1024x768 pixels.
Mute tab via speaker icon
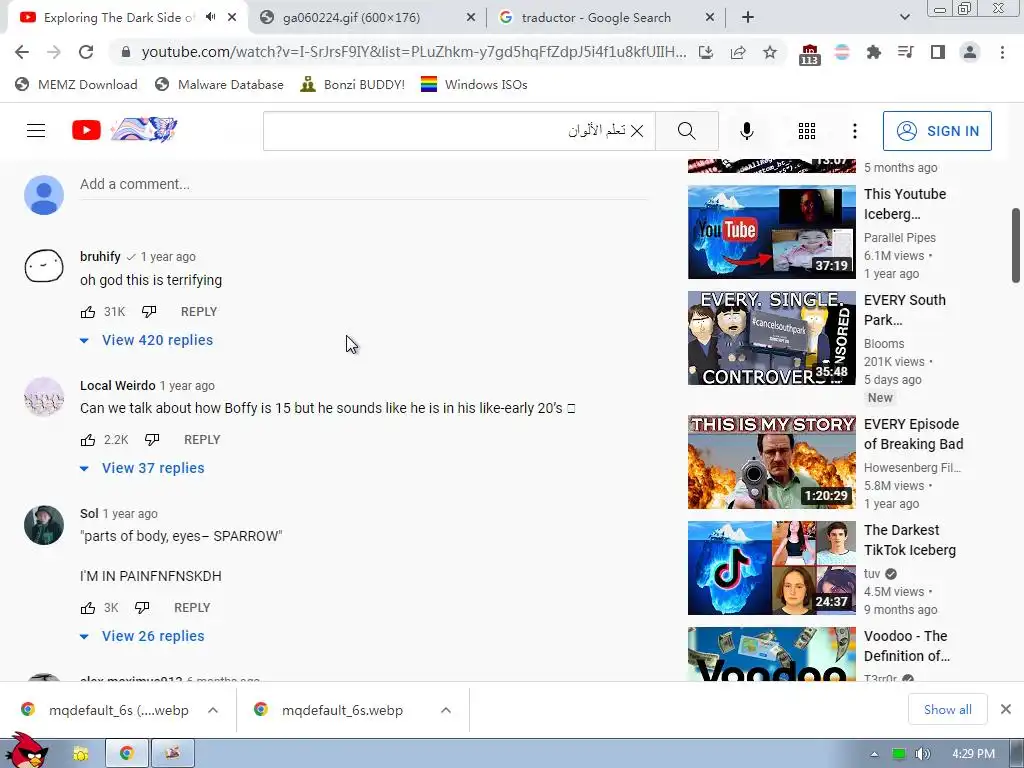pos(210,17)
